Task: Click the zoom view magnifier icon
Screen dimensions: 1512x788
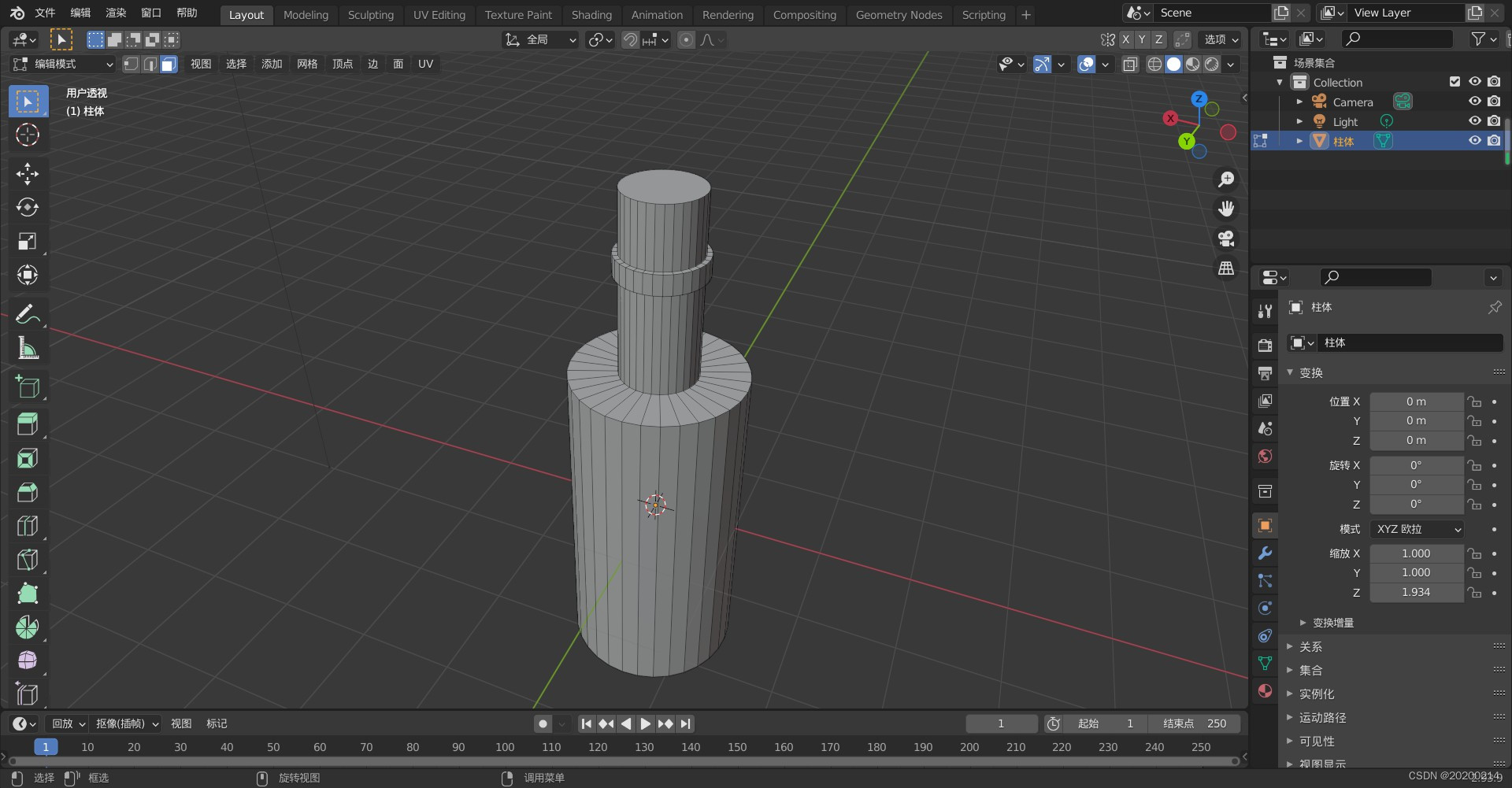Action: pyautogui.click(x=1226, y=179)
